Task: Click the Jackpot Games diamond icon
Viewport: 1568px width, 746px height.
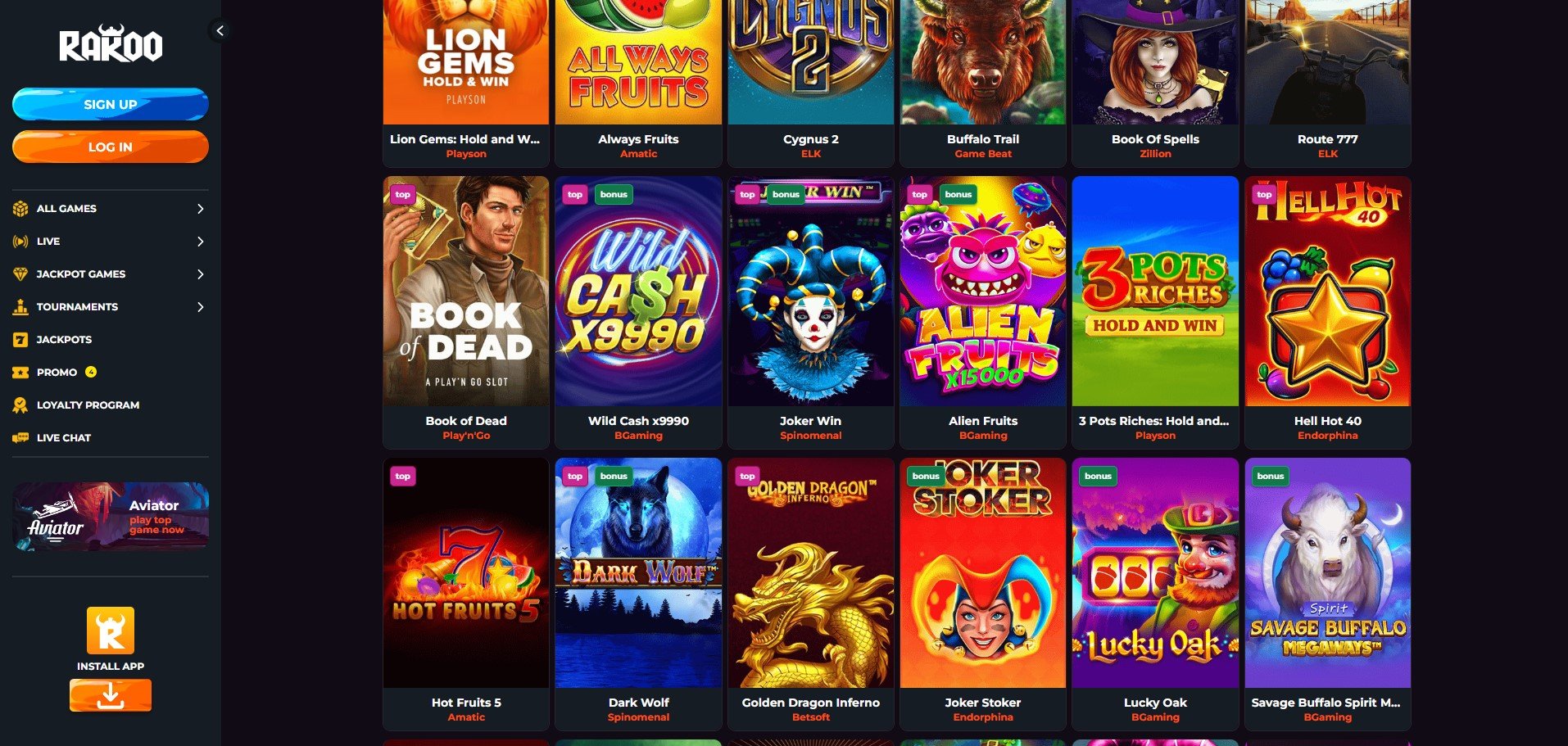Action: (x=20, y=274)
